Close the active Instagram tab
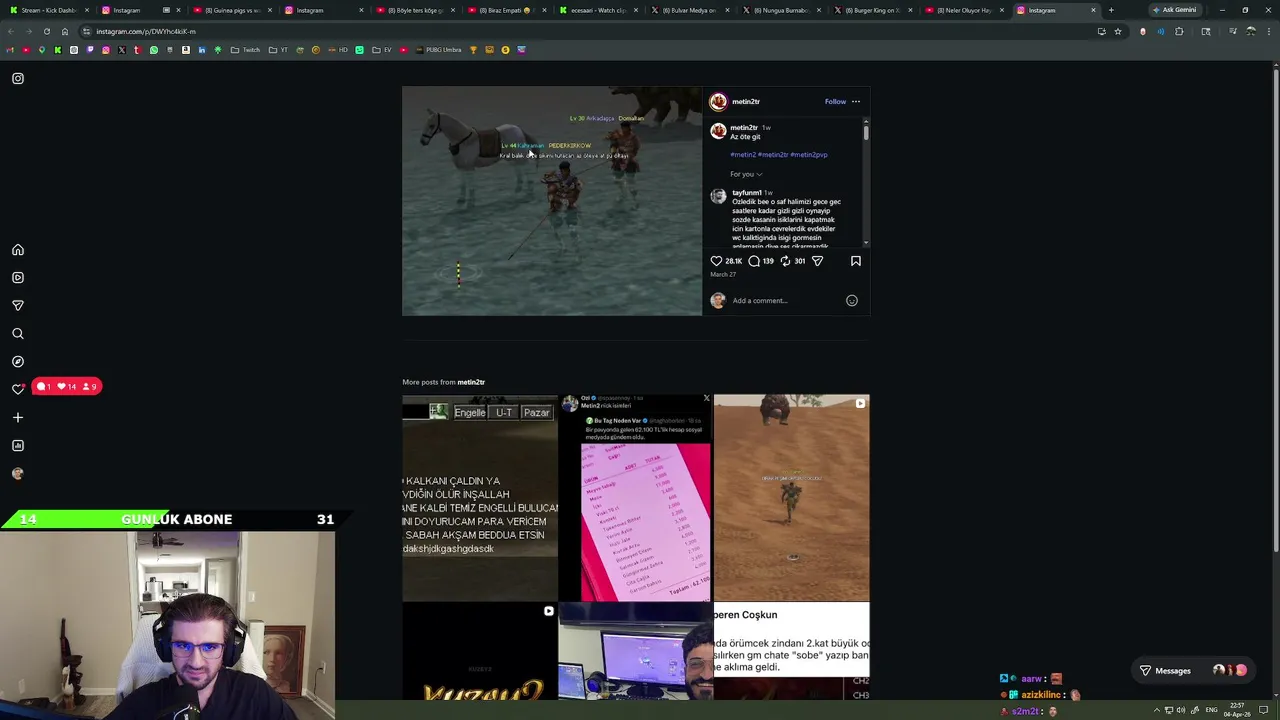Viewport: 1280px width, 720px height. pos(1093,10)
